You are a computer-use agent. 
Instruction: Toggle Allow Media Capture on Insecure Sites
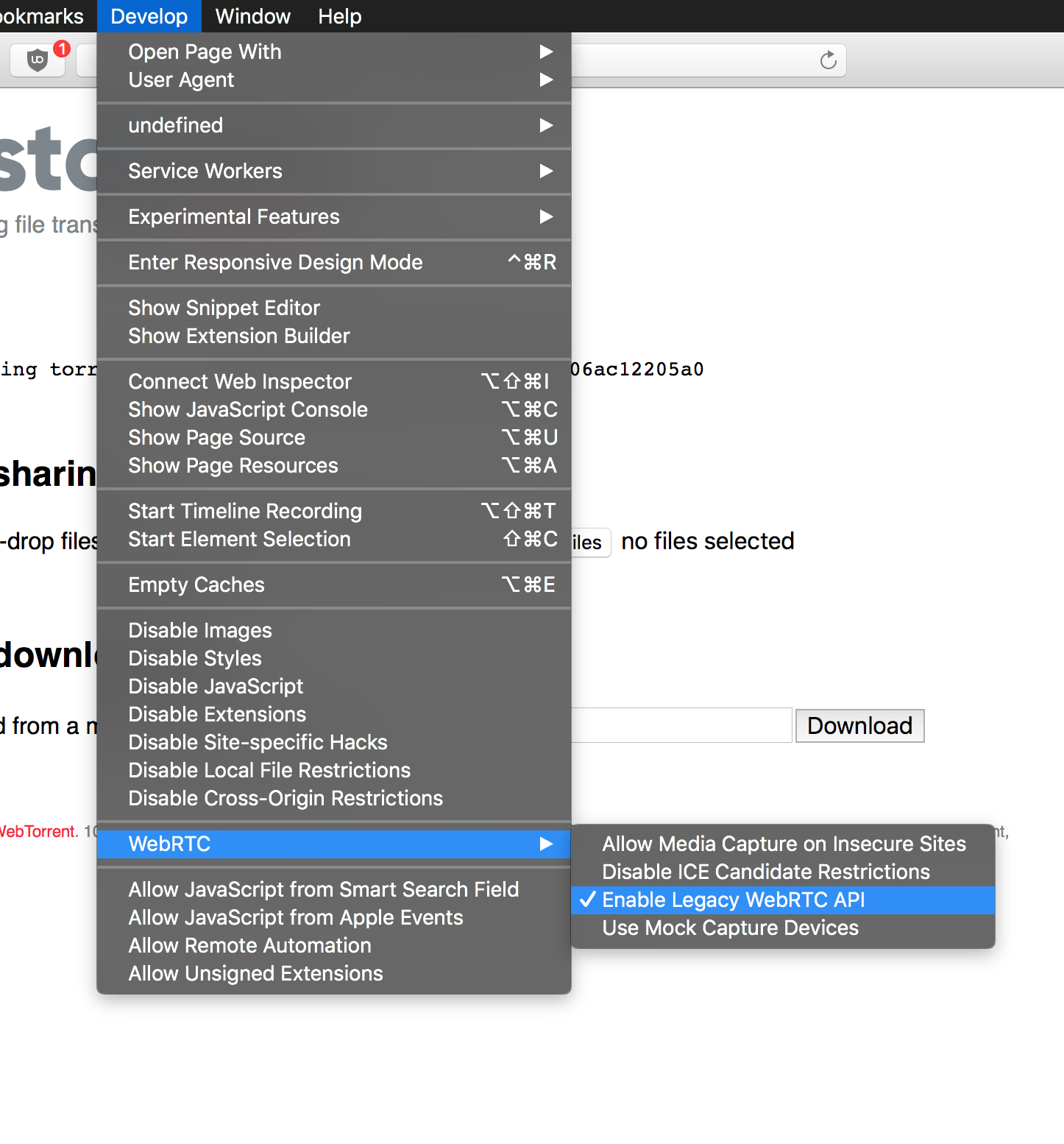(783, 844)
